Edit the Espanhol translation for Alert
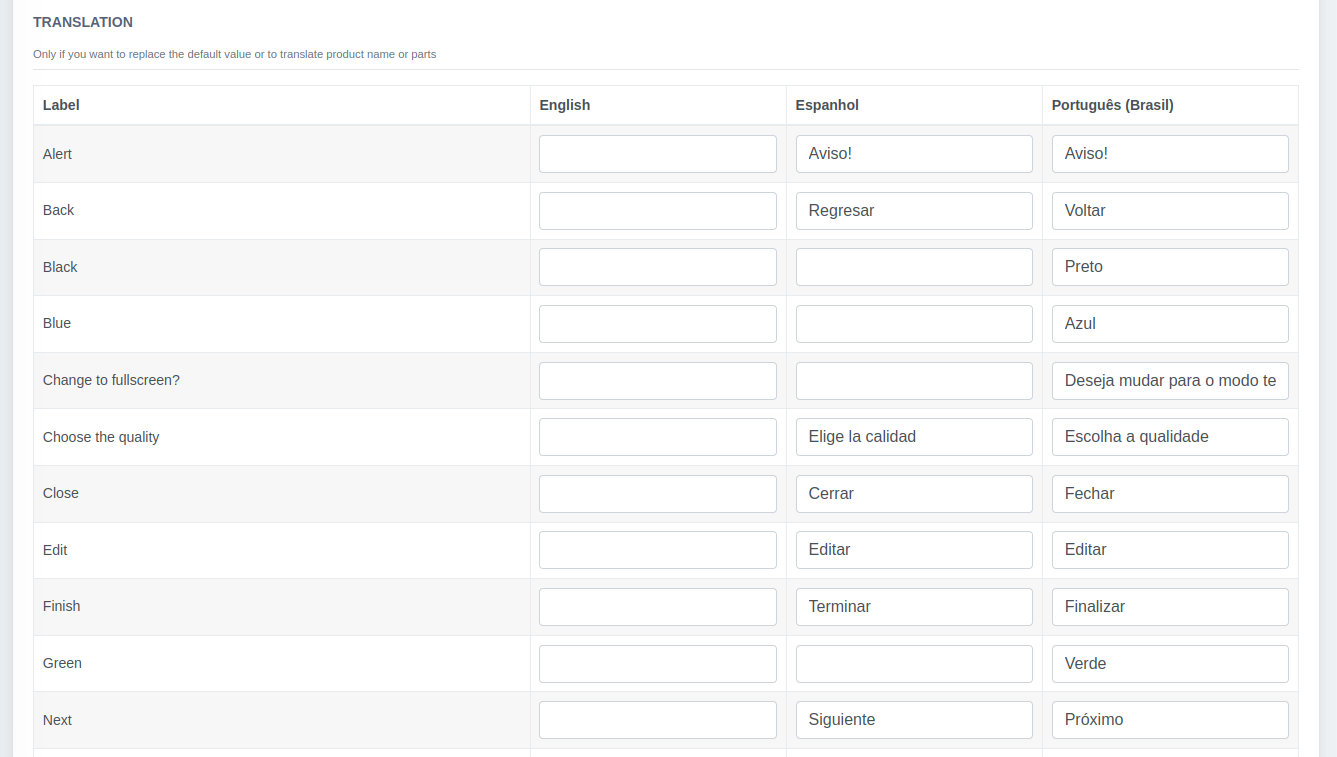This screenshot has width=1337, height=757. click(914, 154)
